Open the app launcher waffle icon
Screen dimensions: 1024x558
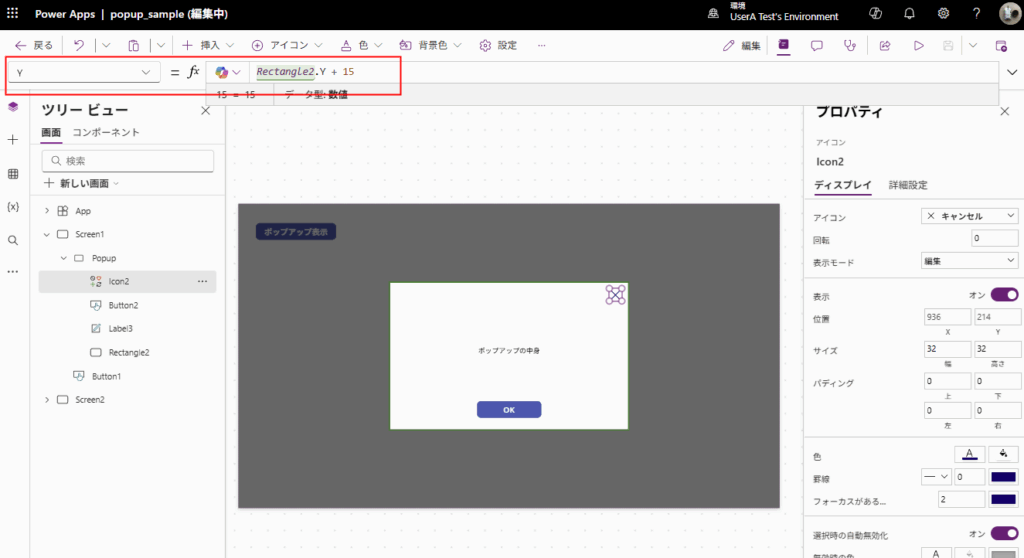click(12, 13)
